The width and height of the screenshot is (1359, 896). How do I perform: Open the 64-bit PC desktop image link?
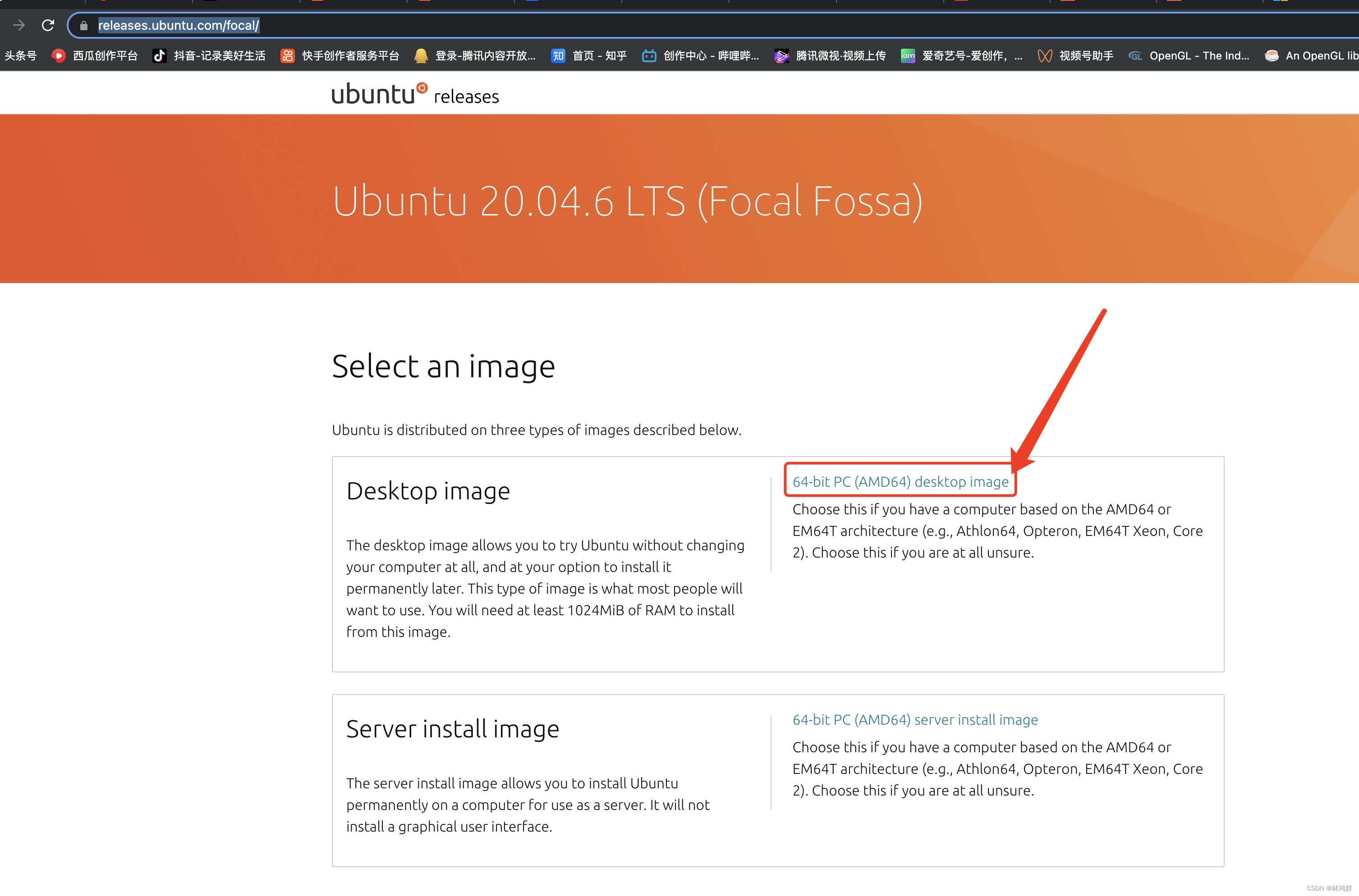pos(900,481)
